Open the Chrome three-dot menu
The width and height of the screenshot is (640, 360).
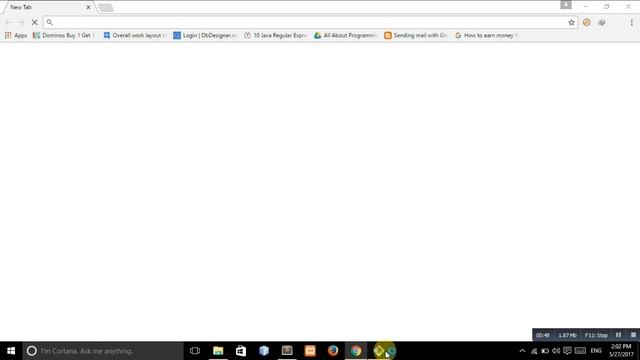(631, 22)
